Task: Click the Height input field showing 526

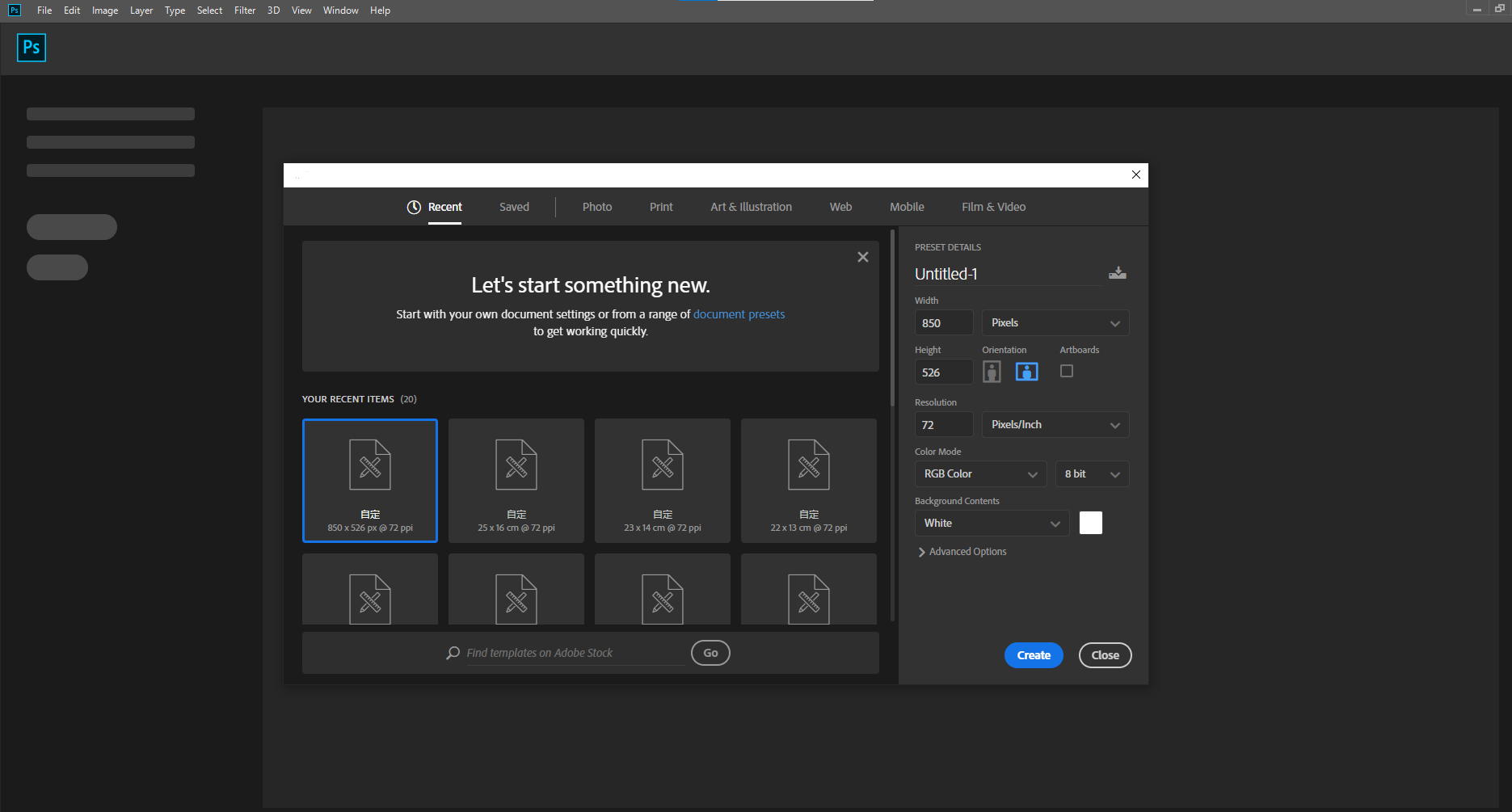Action: [x=944, y=372]
